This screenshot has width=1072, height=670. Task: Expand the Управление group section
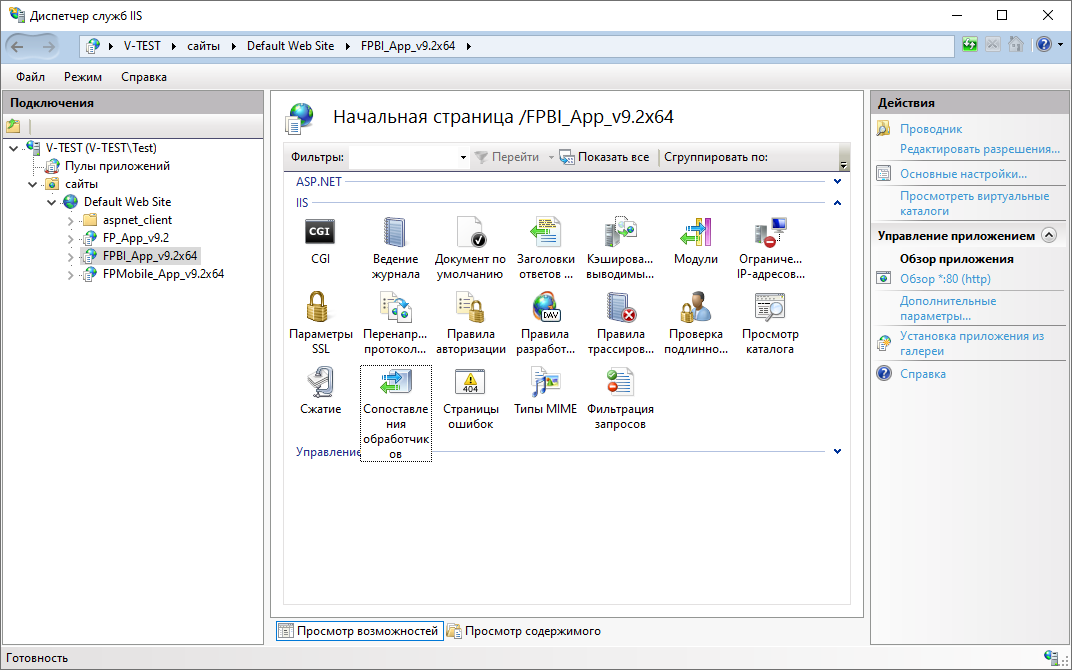point(838,451)
